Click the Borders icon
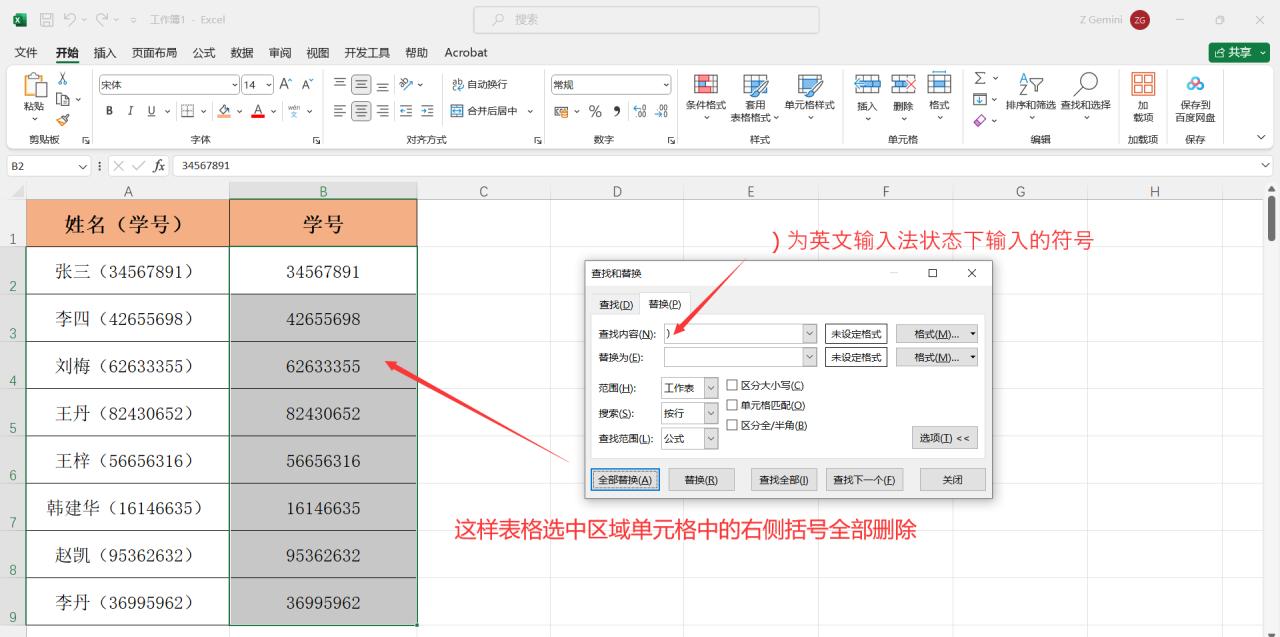The image size is (1280, 637). (187, 111)
